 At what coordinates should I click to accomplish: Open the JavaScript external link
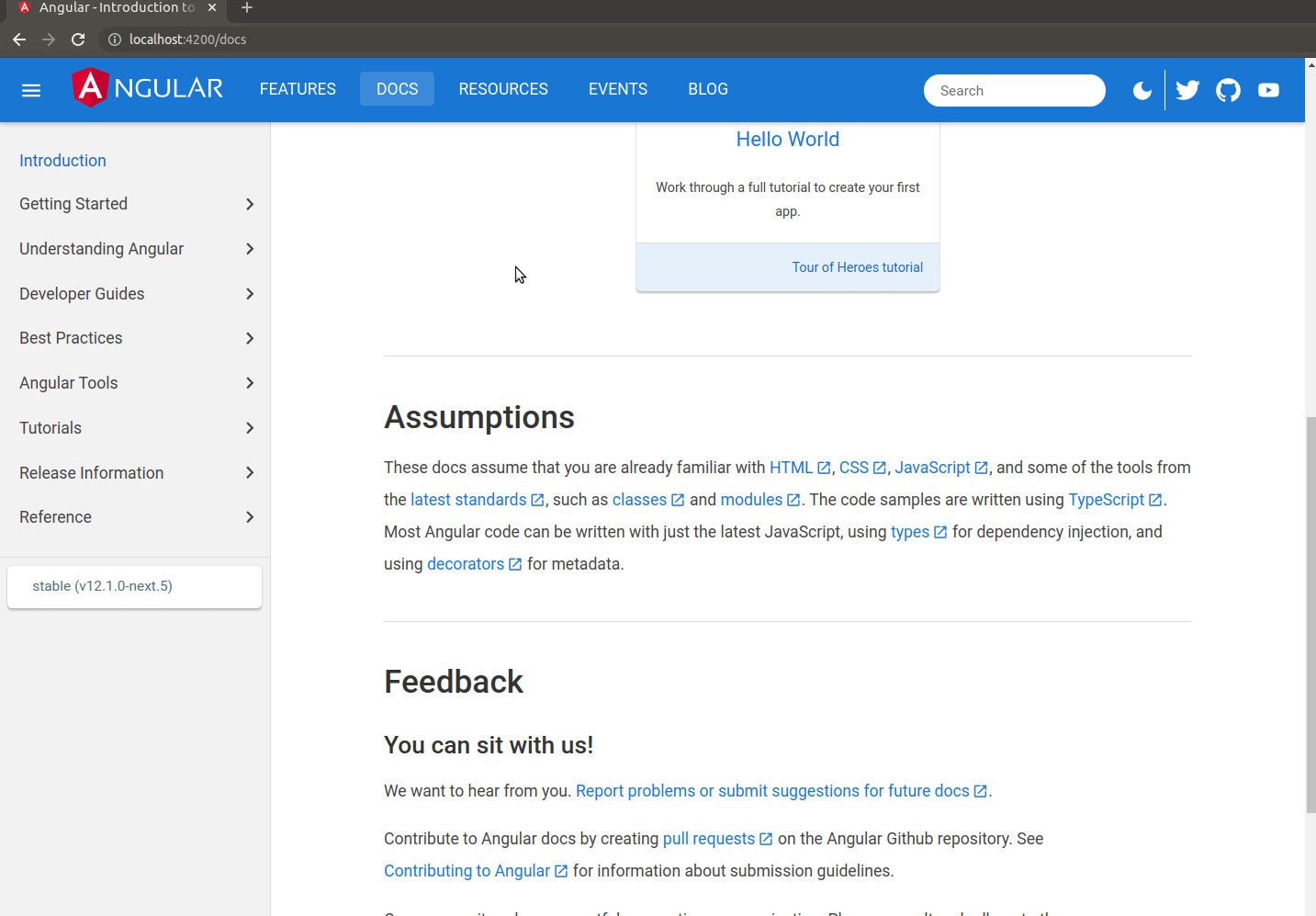point(941,468)
